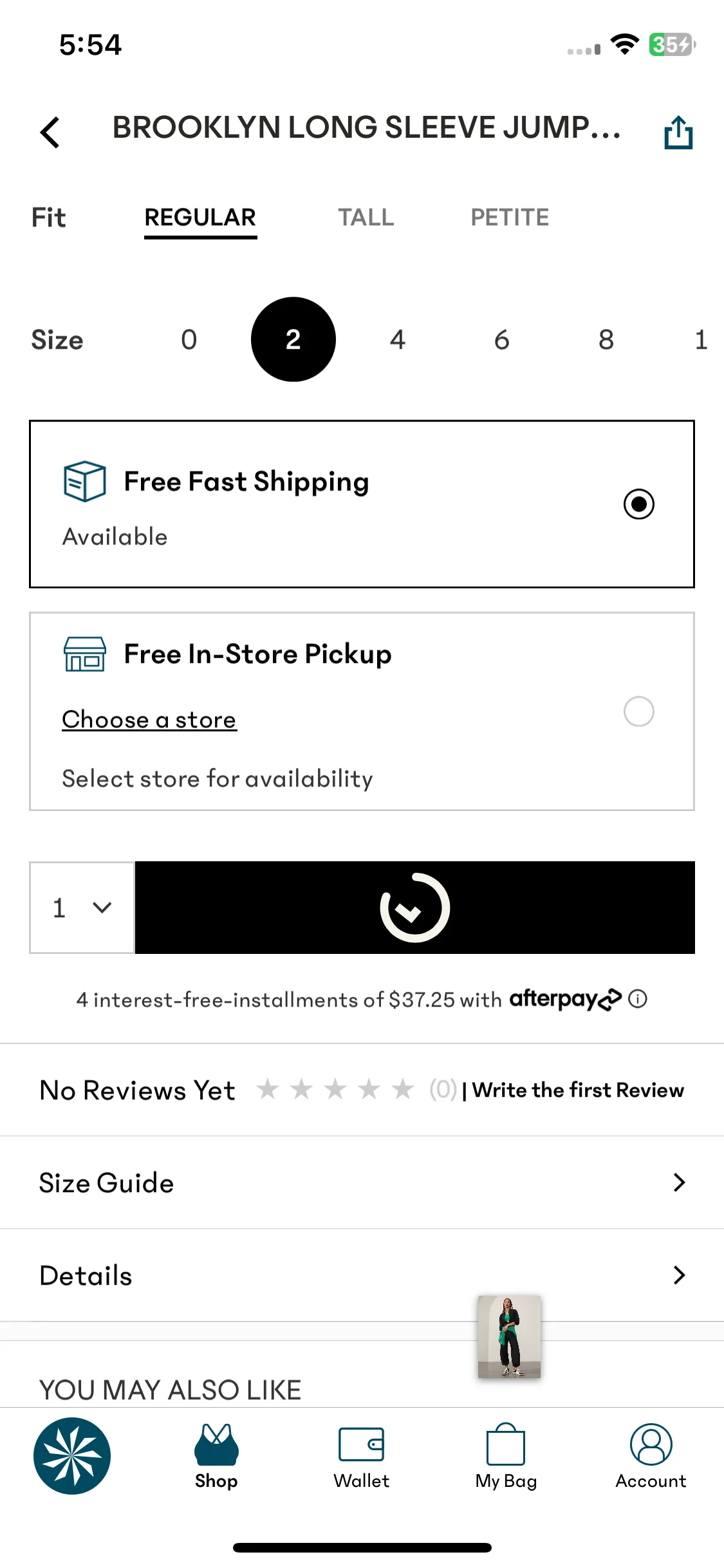Viewport: 724px width, 1568px height.
Task: Switch to the TALL fit tab
Action: (366, 218)
